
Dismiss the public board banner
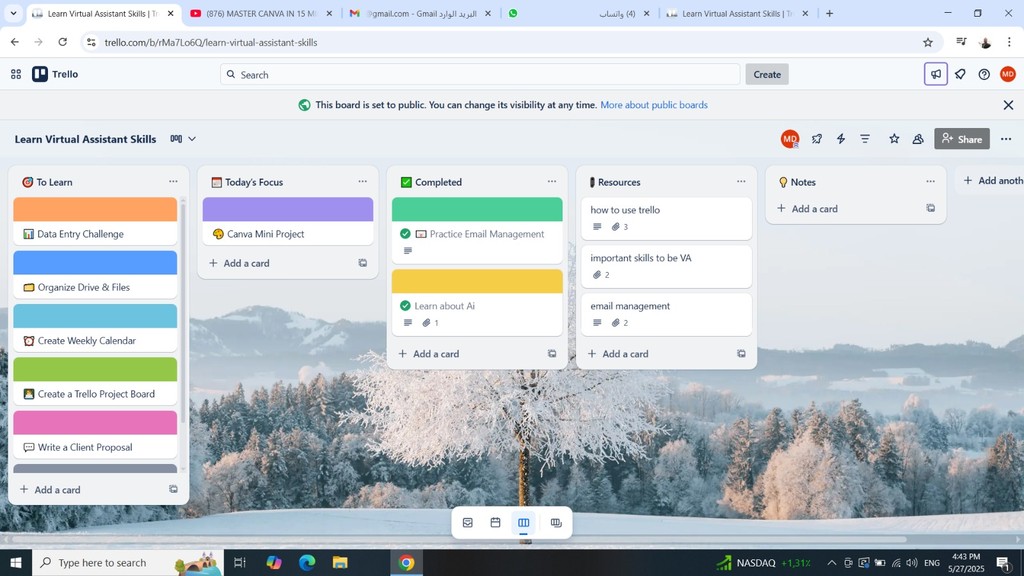[1008, 105]
